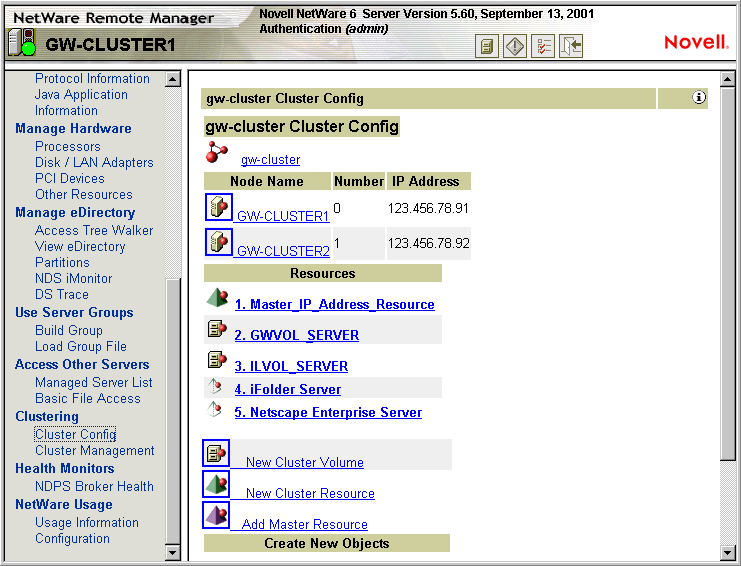The height and width of the screenshot is (566, 741).
Task: Open the GW-CLUSTER2 node link
Action: pyautogui.click(x=283, y=251)
